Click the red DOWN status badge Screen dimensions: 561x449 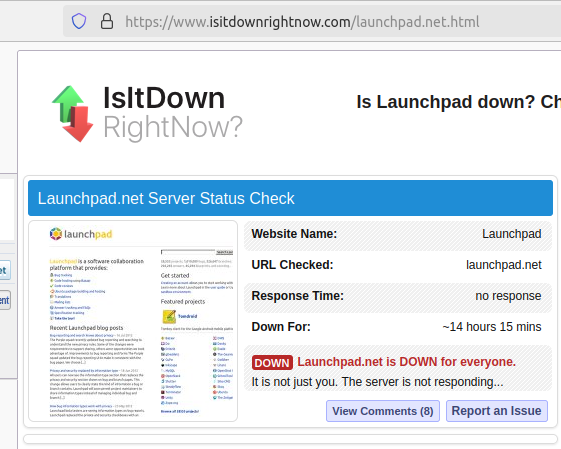click(x=272, y=362)
